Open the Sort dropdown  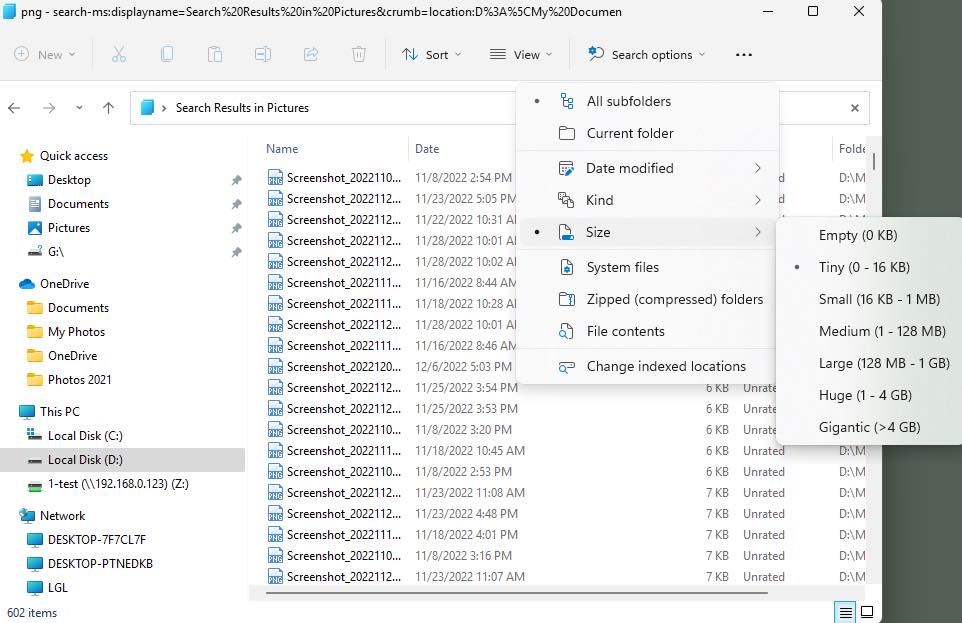(x=431, y=54)
